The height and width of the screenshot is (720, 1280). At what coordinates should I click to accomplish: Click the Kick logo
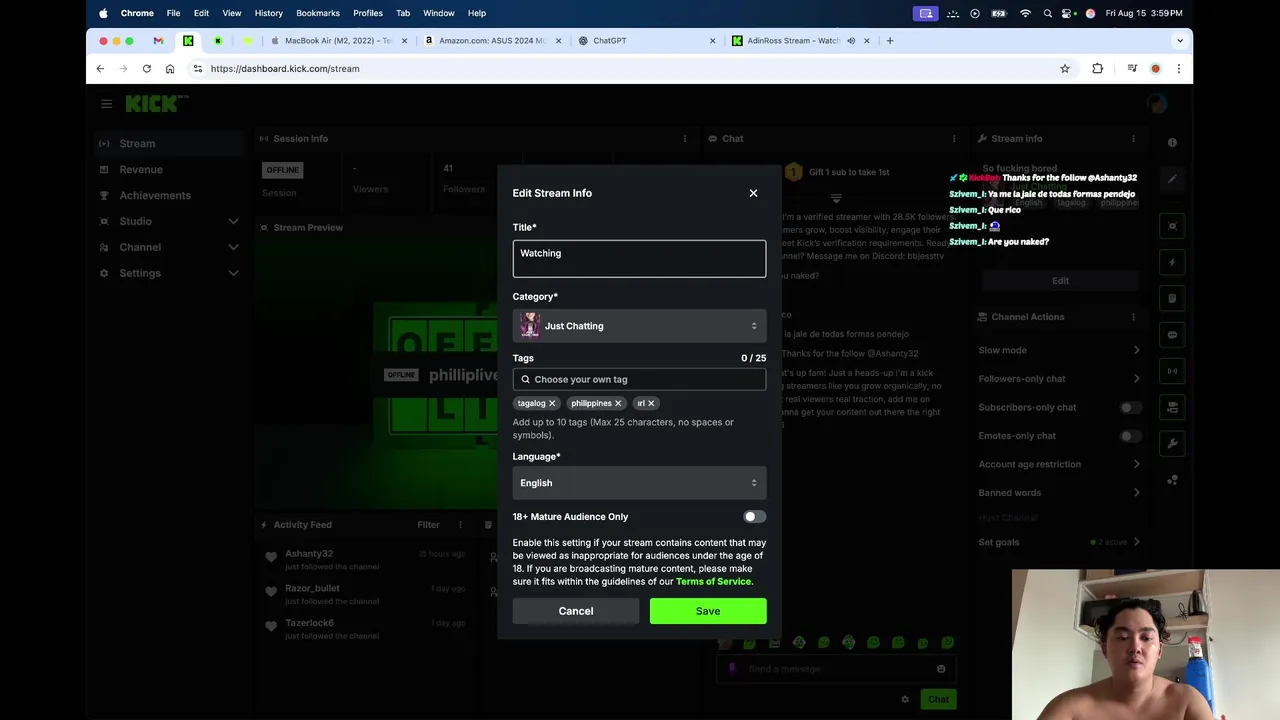[x=156, y=103]
